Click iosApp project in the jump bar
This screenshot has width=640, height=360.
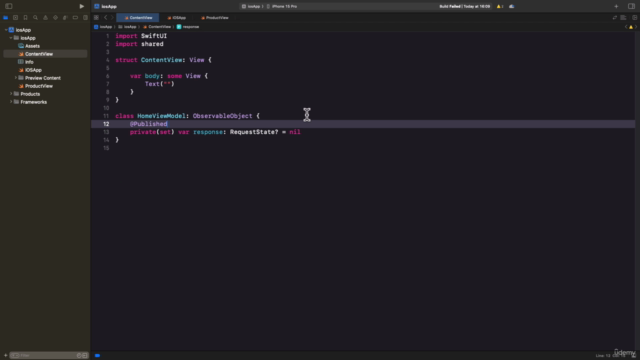tap(103, 27)
